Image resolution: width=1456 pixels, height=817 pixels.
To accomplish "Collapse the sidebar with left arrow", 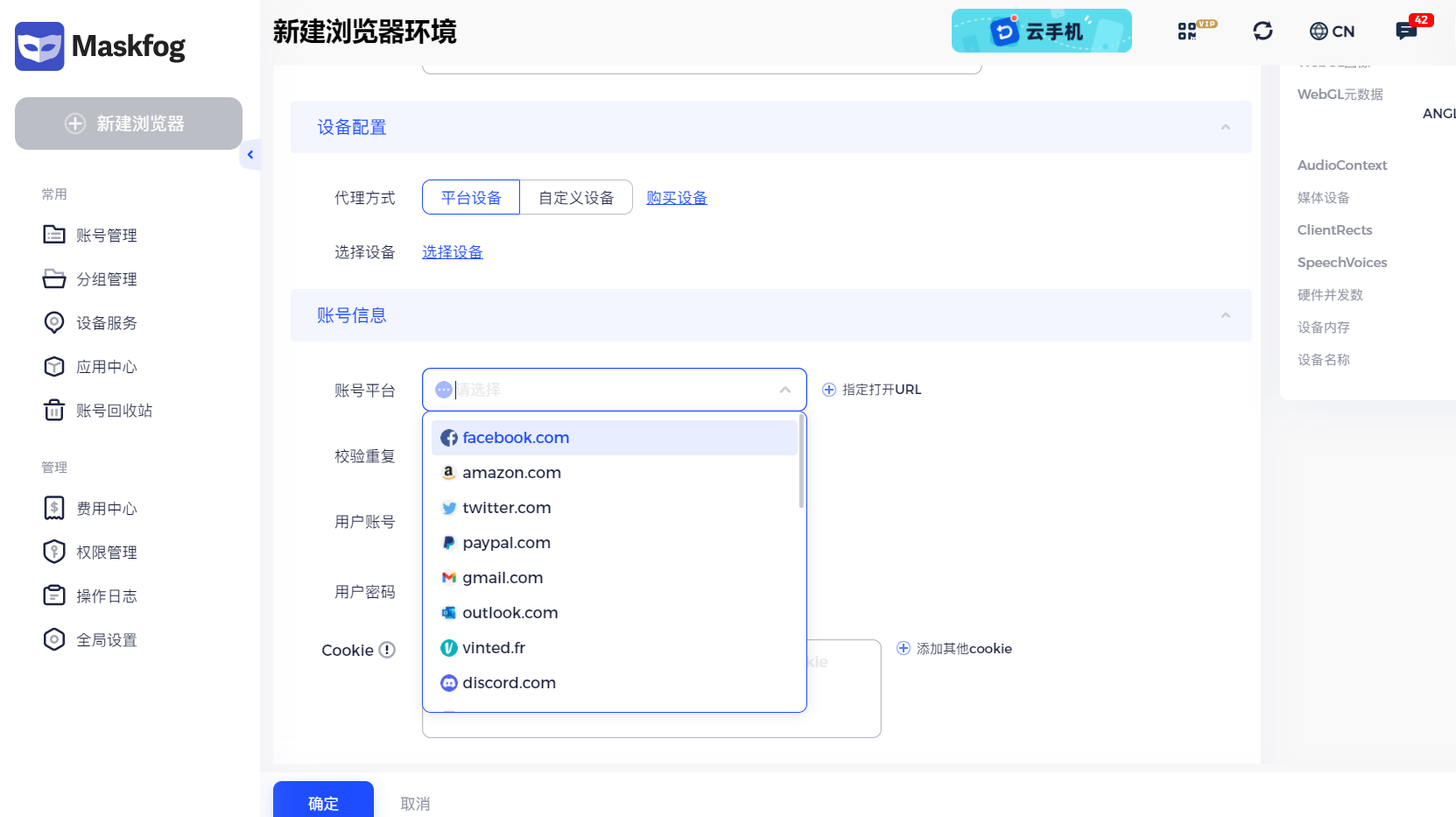I will [x=250, y=155].
